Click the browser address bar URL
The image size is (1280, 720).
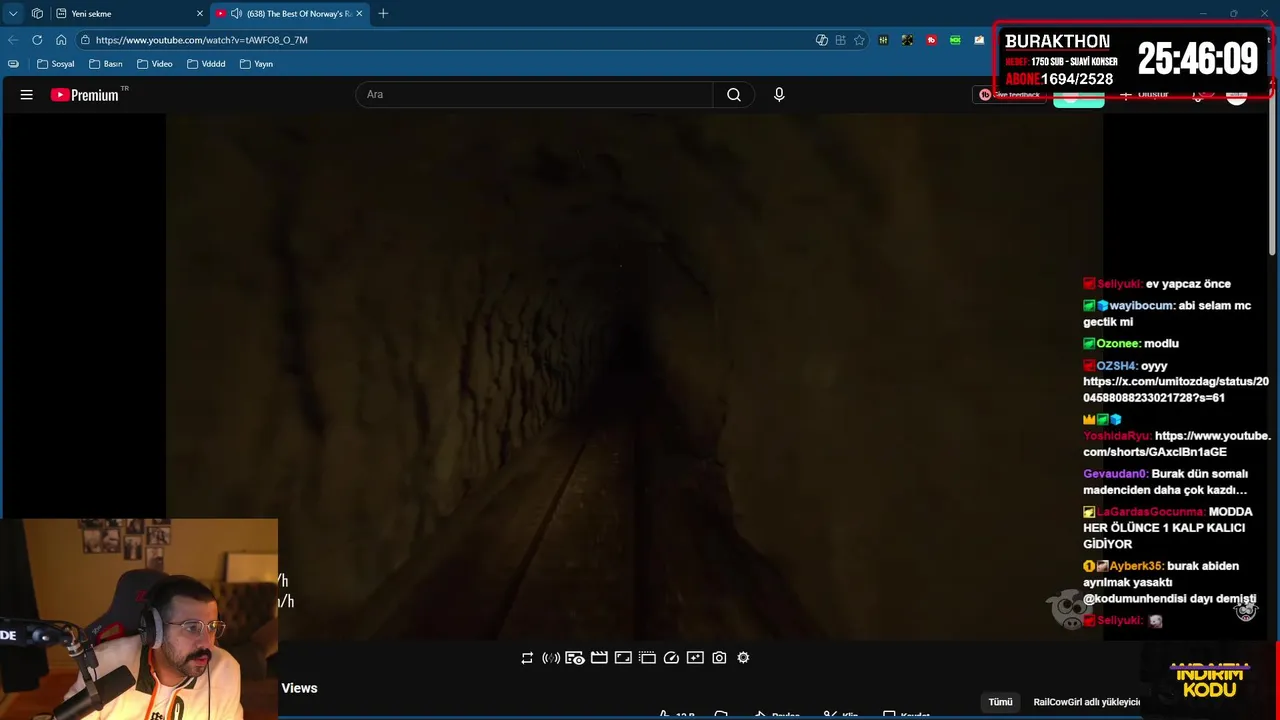click(x=201, y=40)
